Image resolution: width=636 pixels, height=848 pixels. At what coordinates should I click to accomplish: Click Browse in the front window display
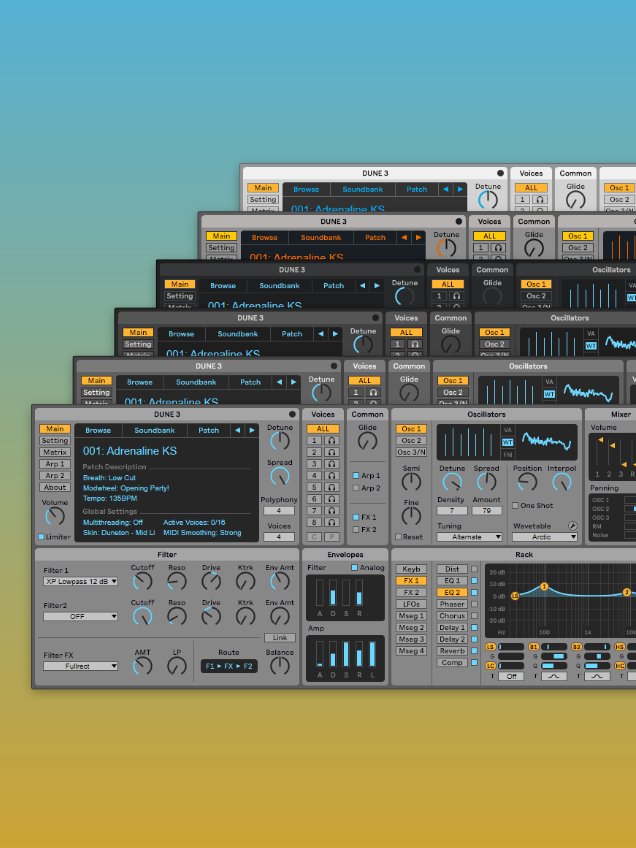pyautogui.click(x=98, y=430)
